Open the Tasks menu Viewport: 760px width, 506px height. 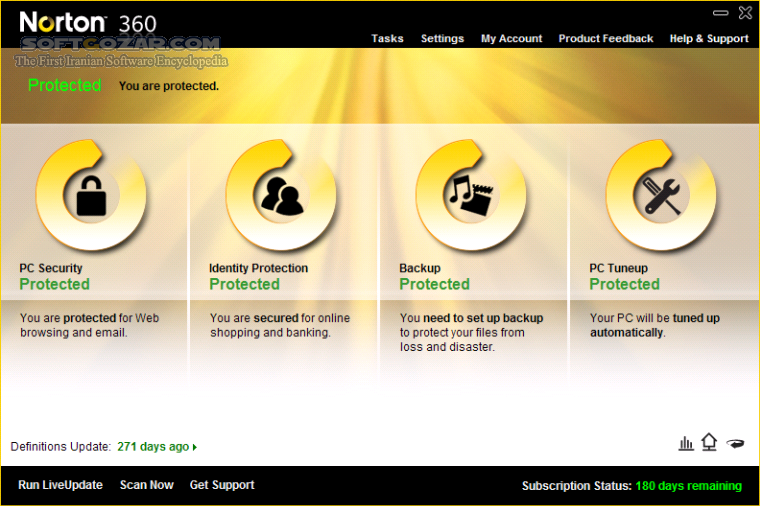coord(387,38)
